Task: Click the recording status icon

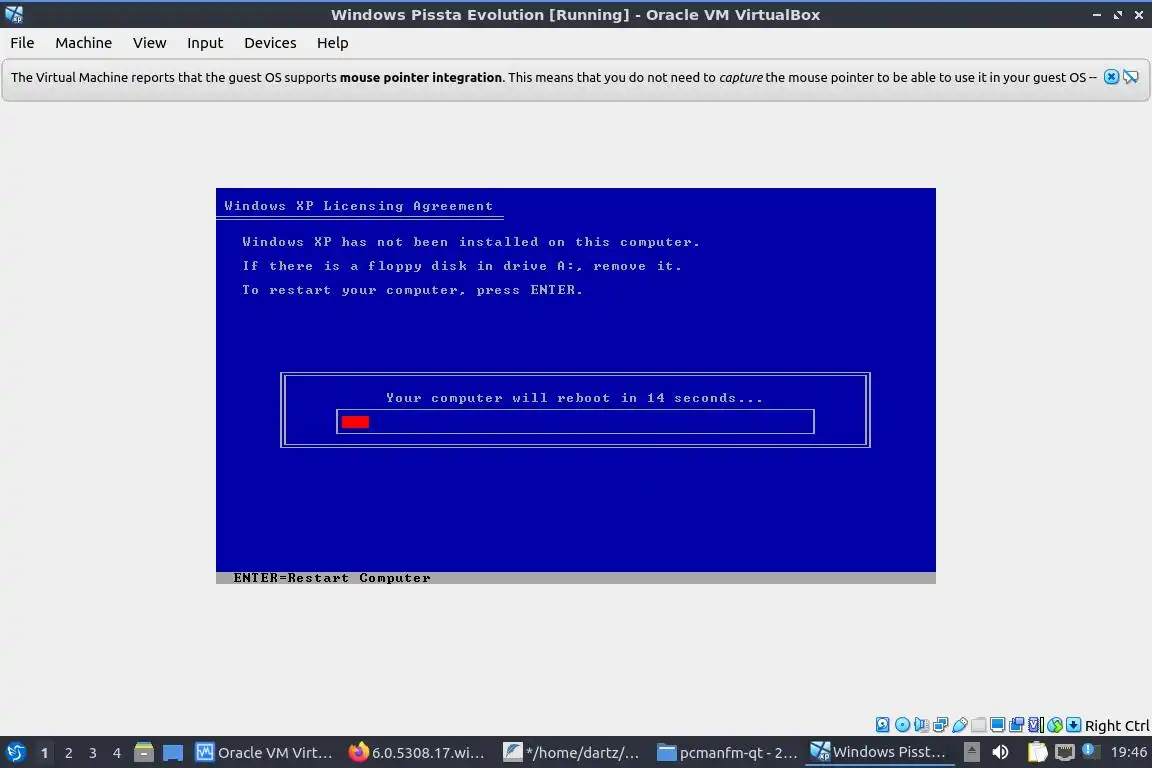Action: tap(1017, 725)
